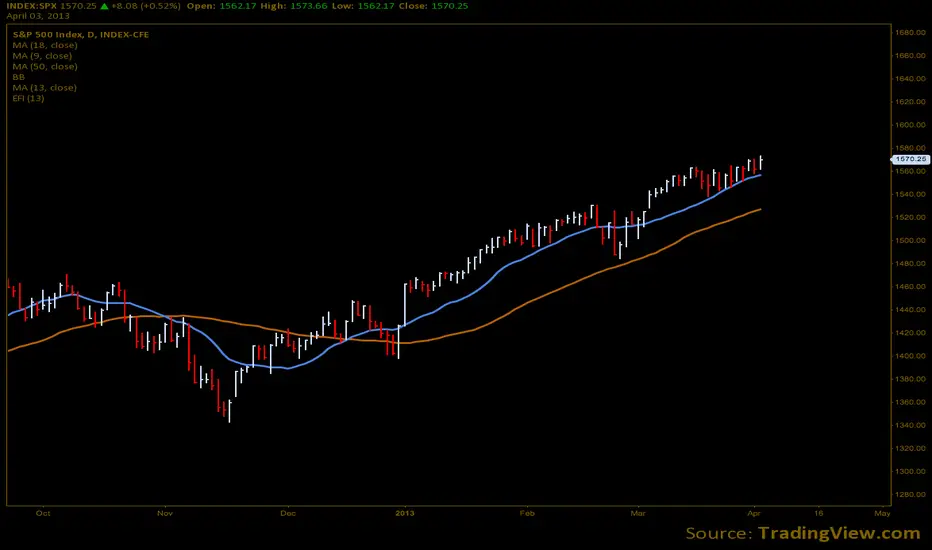Viewport: 932px width, 550px height.
Task: Select the 2013 marker on time axis
Action: click(405, 513)
